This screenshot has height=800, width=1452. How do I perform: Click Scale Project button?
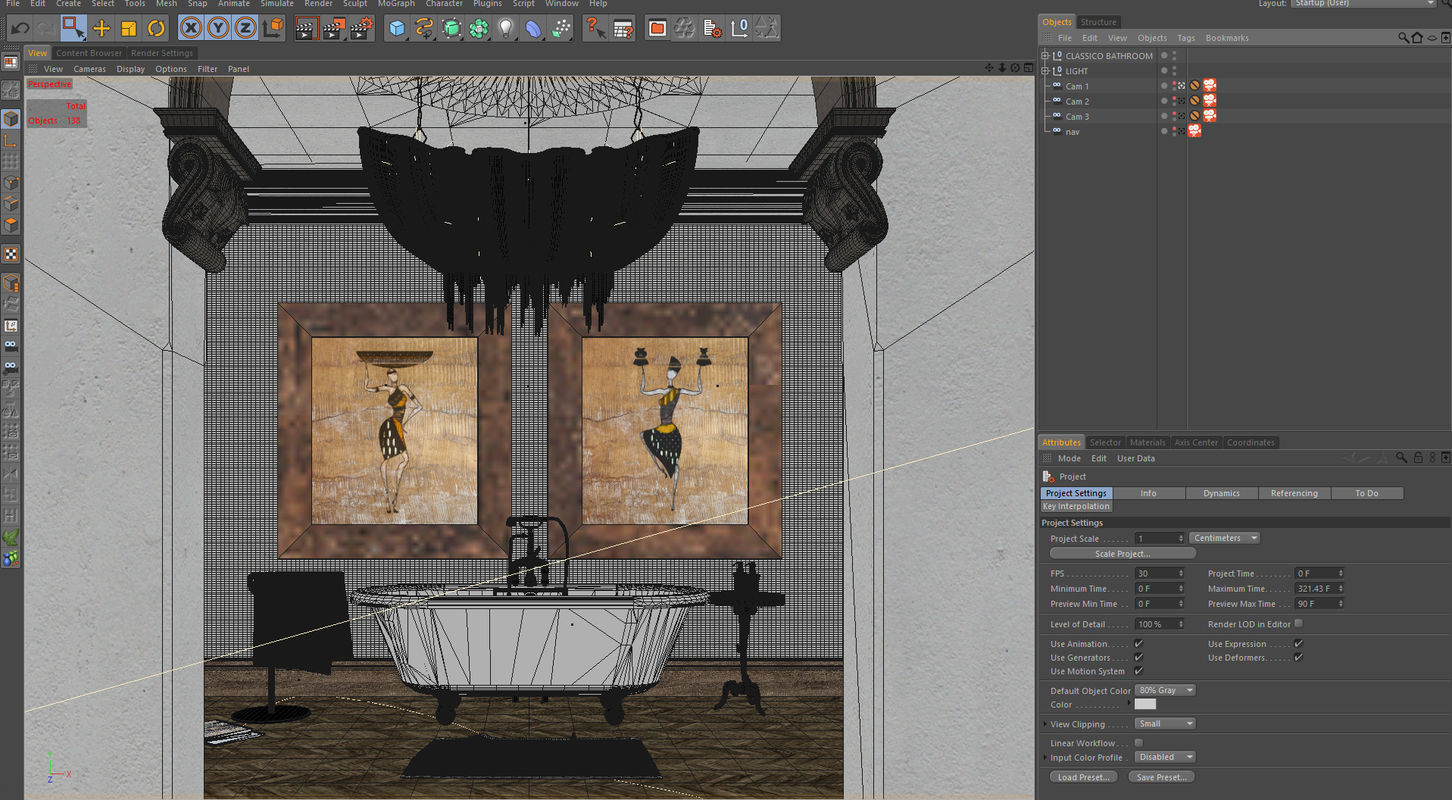[x=1122, y=553]
